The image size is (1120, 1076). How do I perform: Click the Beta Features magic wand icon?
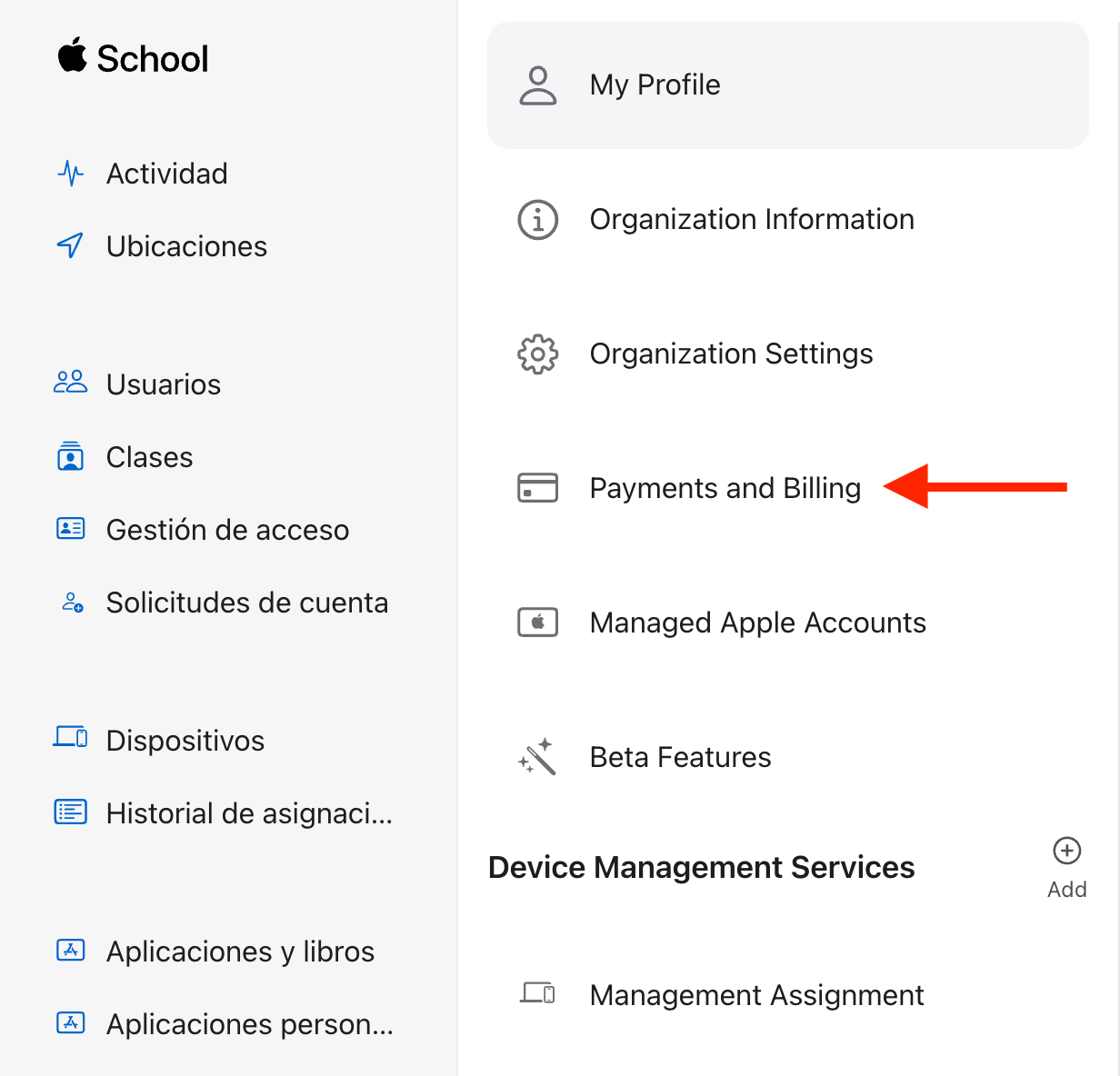(x=537, y=756)
